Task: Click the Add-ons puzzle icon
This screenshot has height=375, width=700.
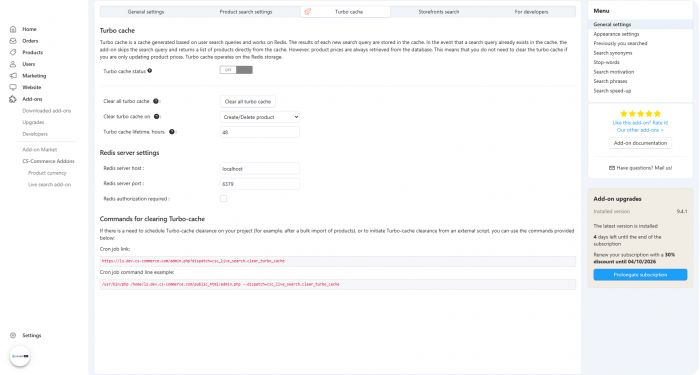Action: pyautogui.click(x=13, y=99)
